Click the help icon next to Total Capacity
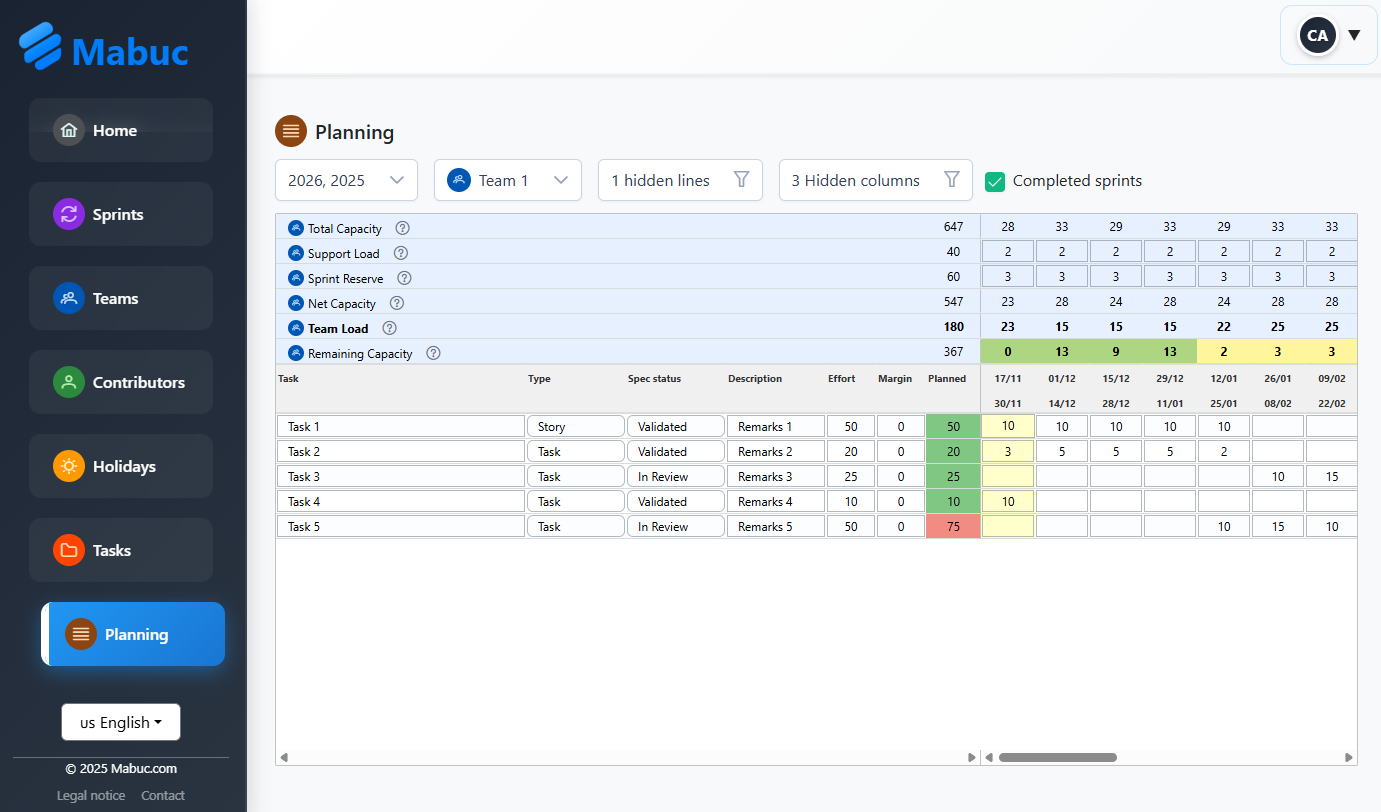This screenshot has width=1381, height=812. pyautogui.click(x=402, y=228)
